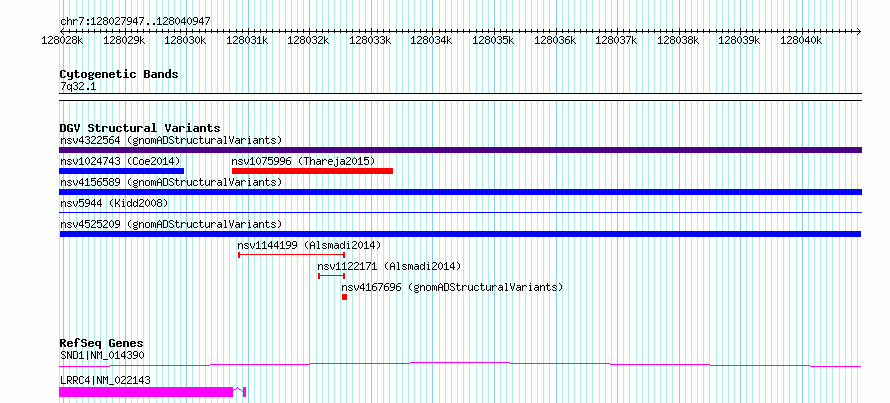Viewport: 890px width, 403px height.
Task: Click the 128028k ruler tick label
Action: coord(63,40)
